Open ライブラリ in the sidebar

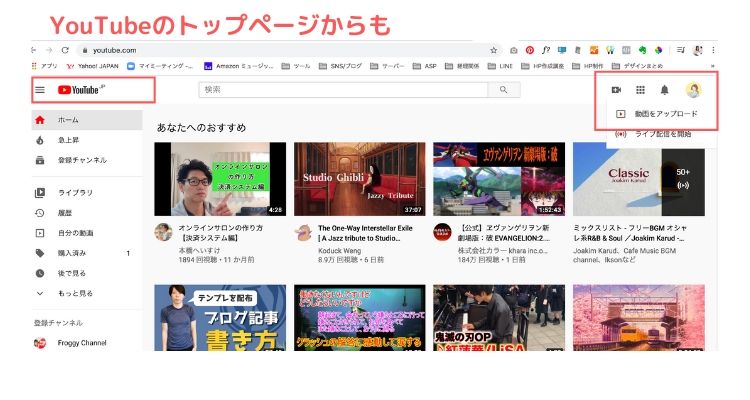[x=87, y=193]
